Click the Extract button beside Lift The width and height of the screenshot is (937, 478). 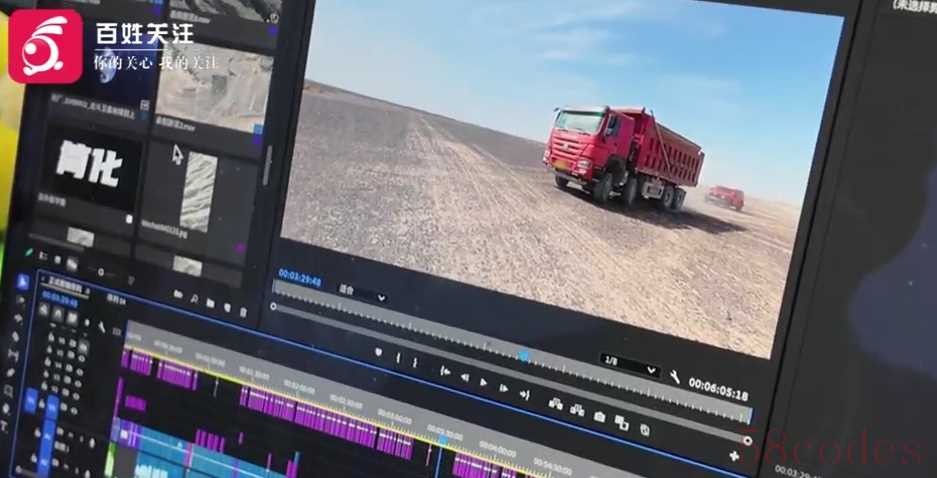577,409
